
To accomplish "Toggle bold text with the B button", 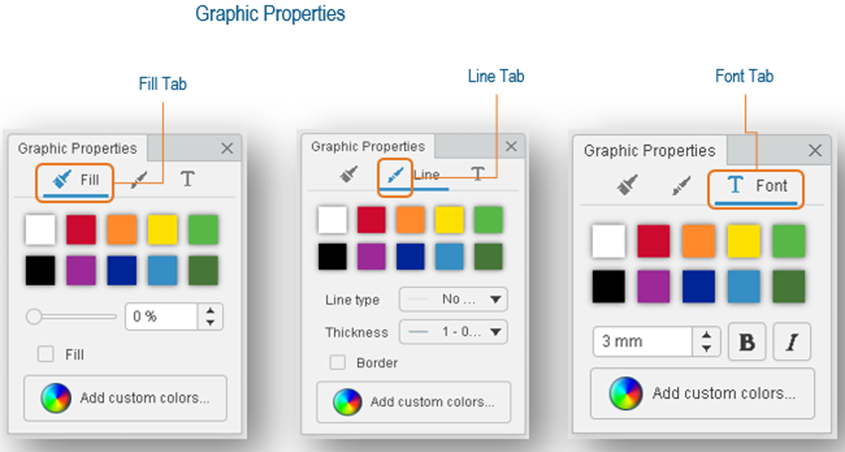I will click(x=746, y=341).
